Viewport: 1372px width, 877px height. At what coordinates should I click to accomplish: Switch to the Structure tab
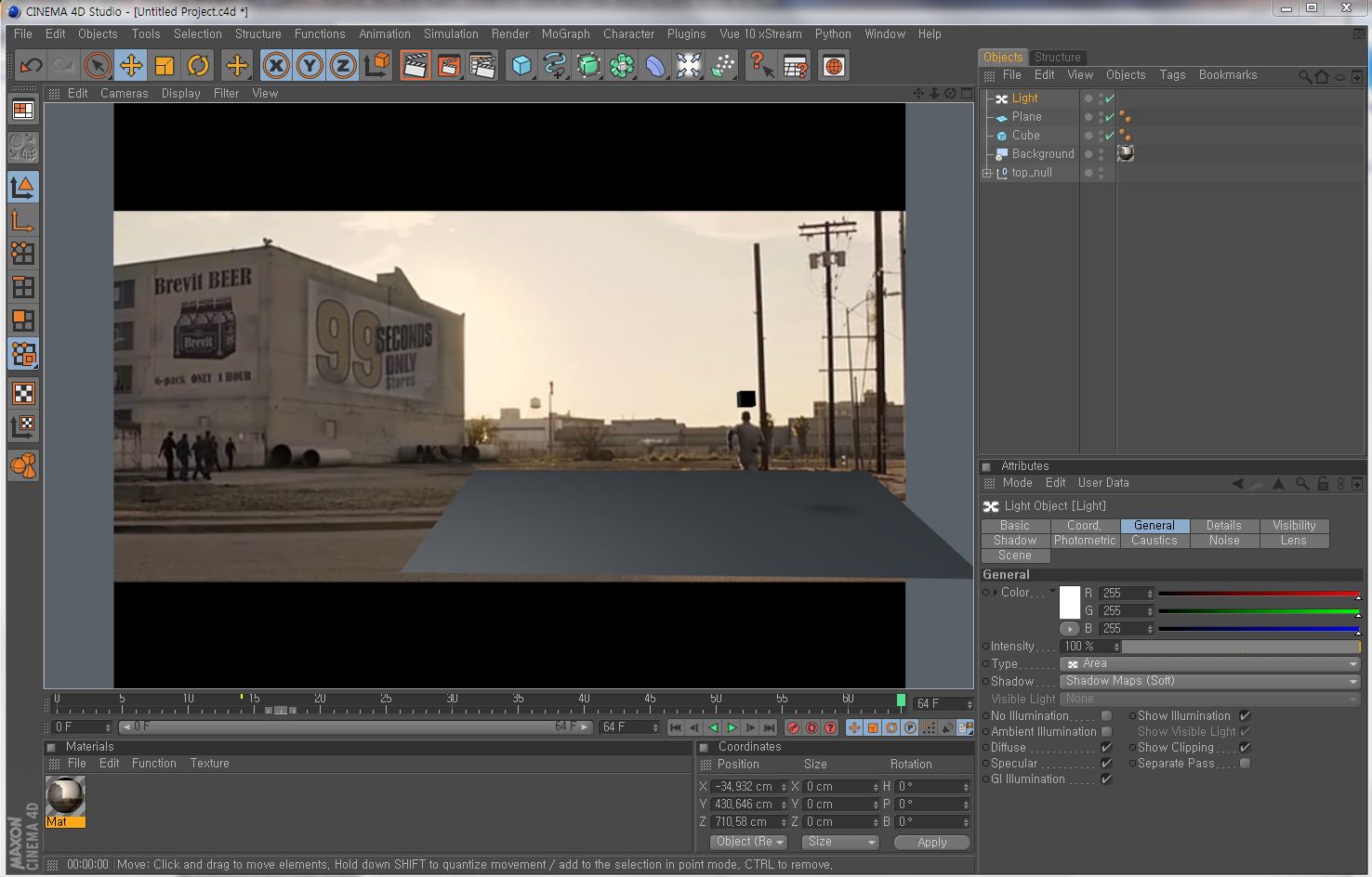(1058, 58)
